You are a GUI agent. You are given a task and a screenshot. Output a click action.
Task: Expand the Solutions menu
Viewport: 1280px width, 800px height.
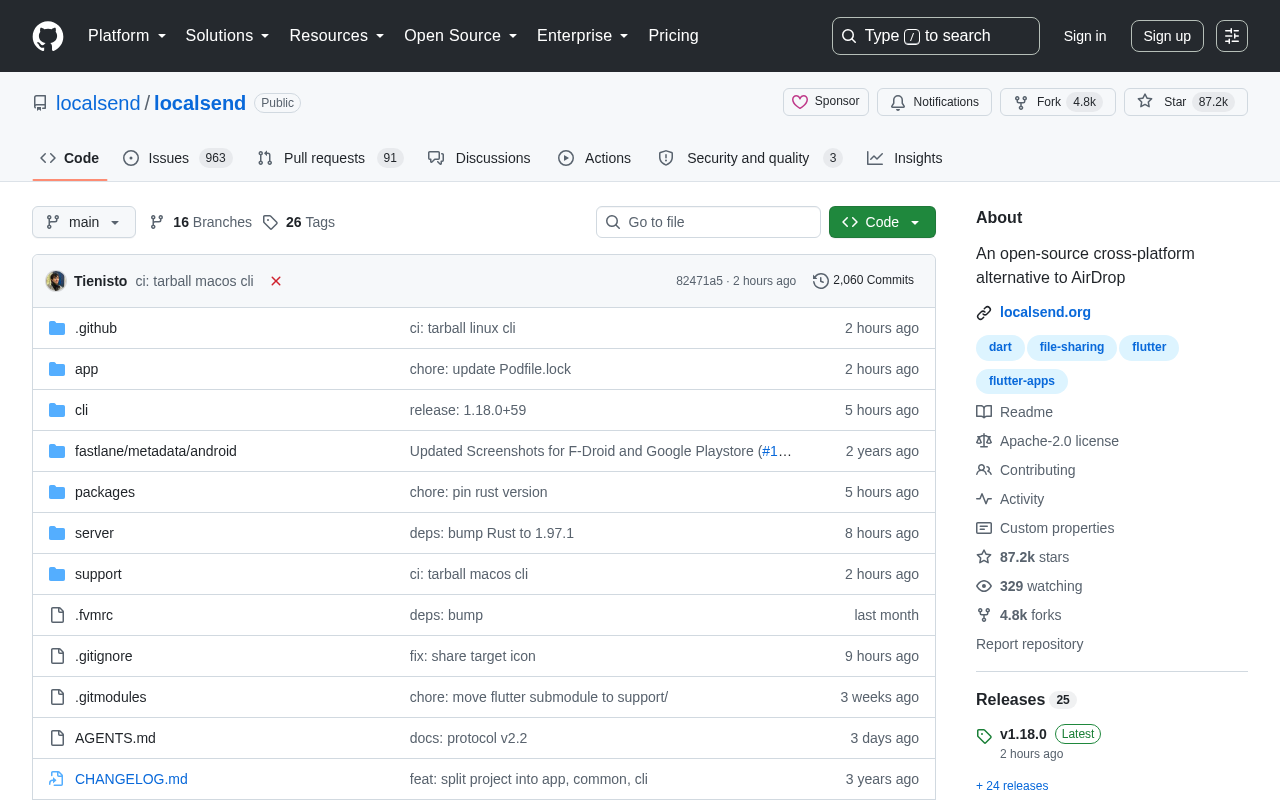click(x=228, y=36)
